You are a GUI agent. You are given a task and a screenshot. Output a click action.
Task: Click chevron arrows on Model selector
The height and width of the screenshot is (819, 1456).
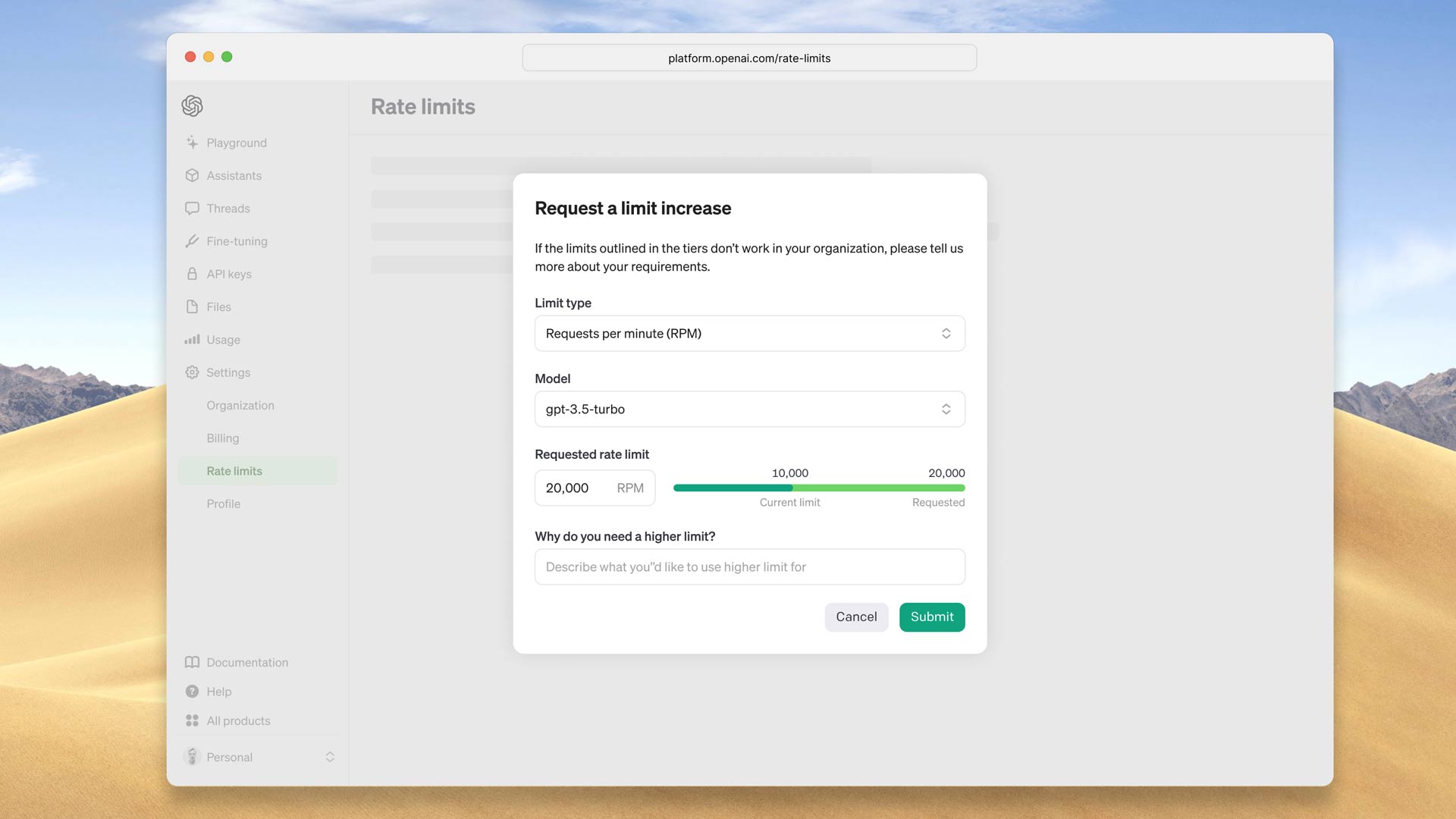(946, 409)
